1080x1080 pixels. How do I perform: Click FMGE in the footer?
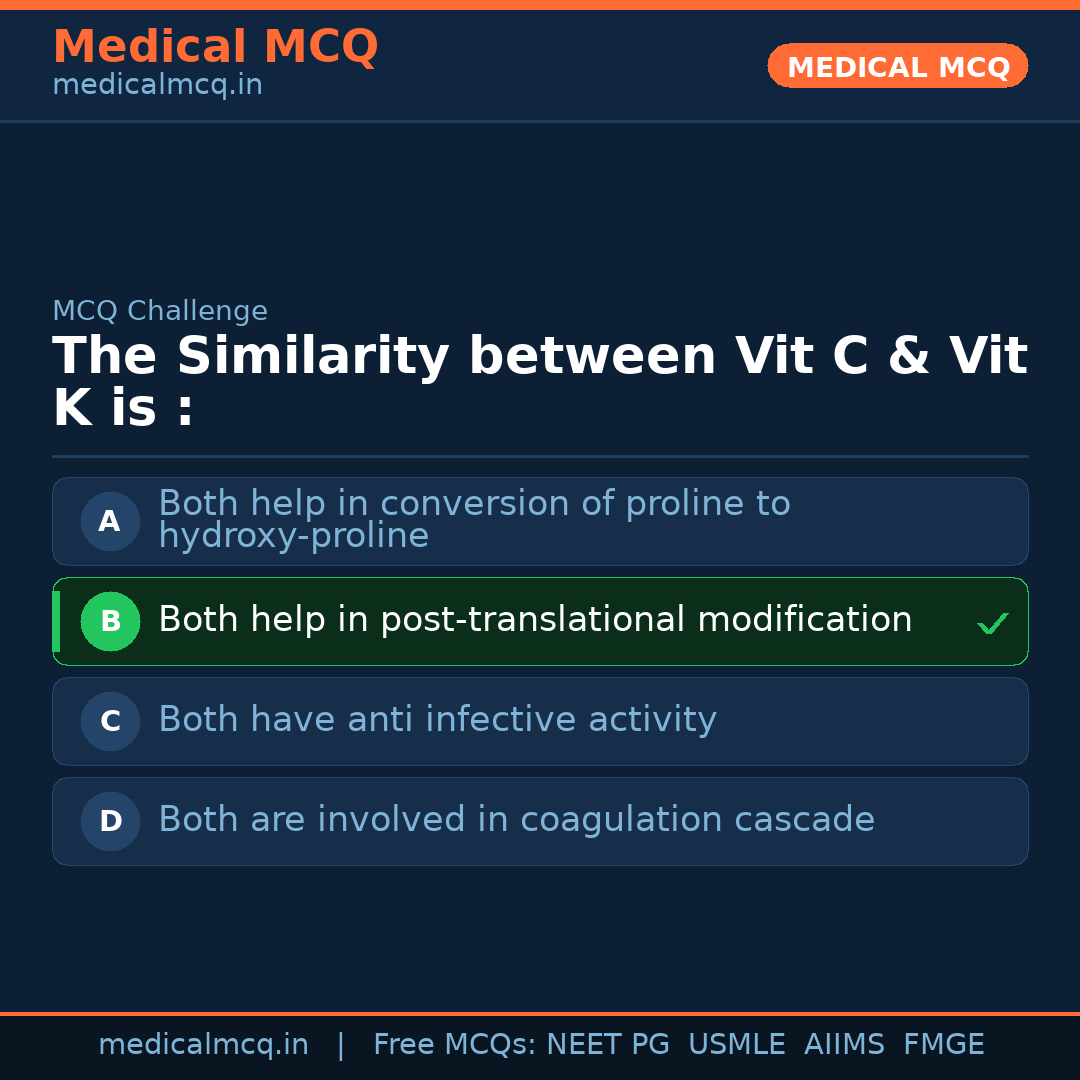click(x=943, y=1045)
